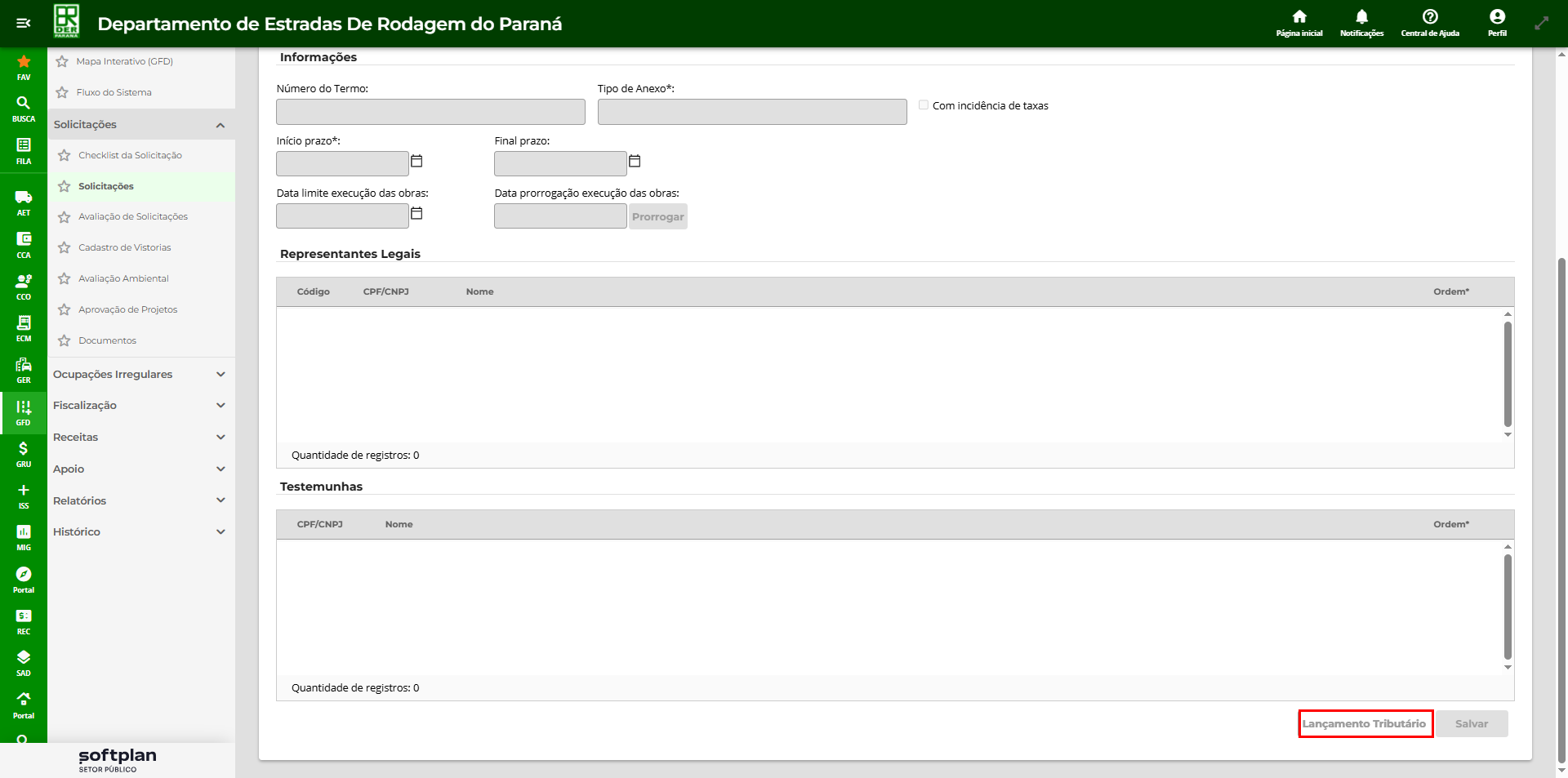Image resolution: width=1568 pixels, height=778 pixels.
Task: Select Cadastro de Vistorias menu item
Action: pos(125,248)
